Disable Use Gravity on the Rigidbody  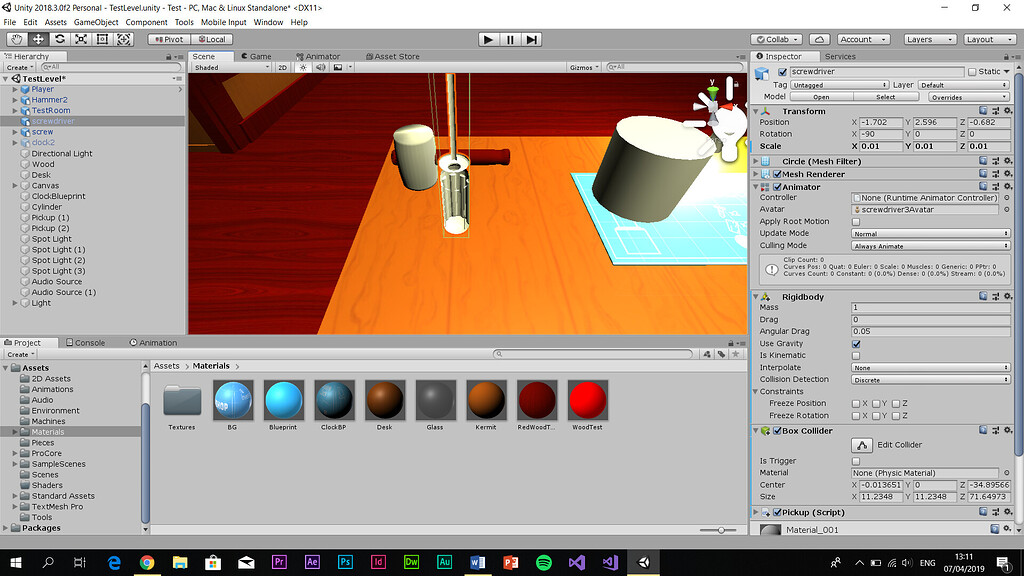[x=856, y=344]
